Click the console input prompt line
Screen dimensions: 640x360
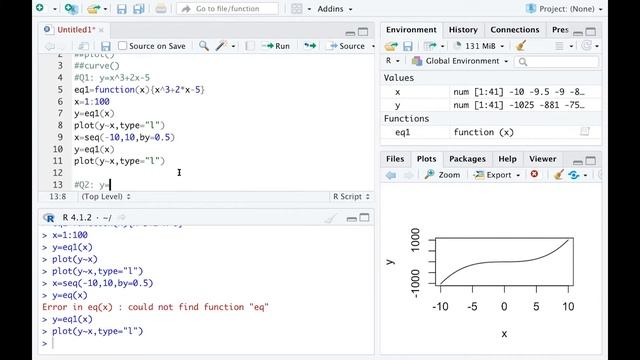(206, 343)
